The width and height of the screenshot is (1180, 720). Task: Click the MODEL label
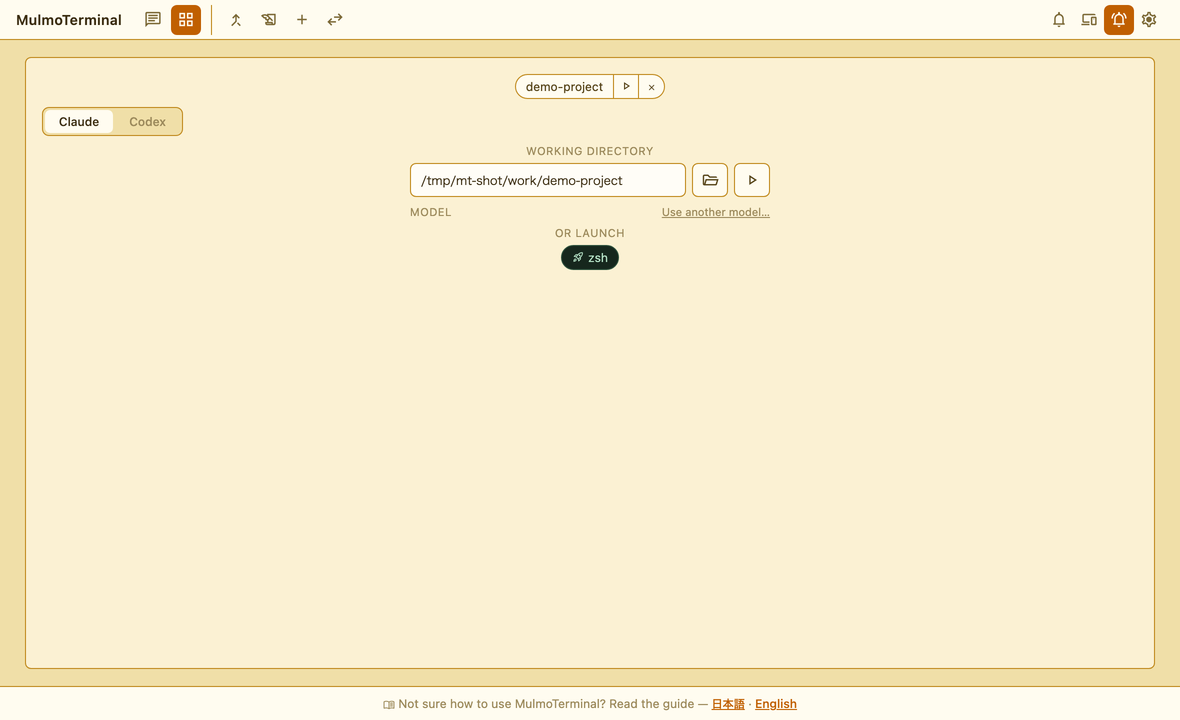pos(430,212)
